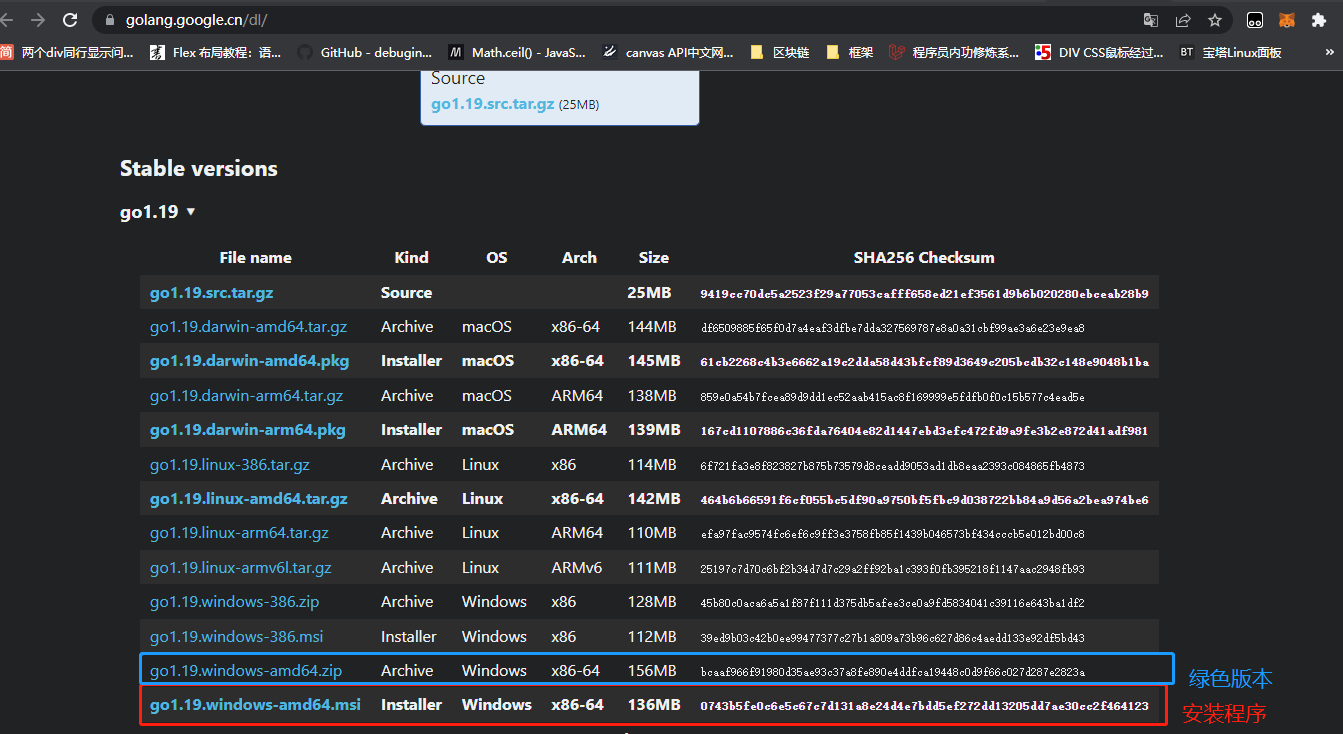This screenshot has width=1343, height=734.
Task: Click the dark square extension icon beside MetaMask
Action: click(1255, 20)
